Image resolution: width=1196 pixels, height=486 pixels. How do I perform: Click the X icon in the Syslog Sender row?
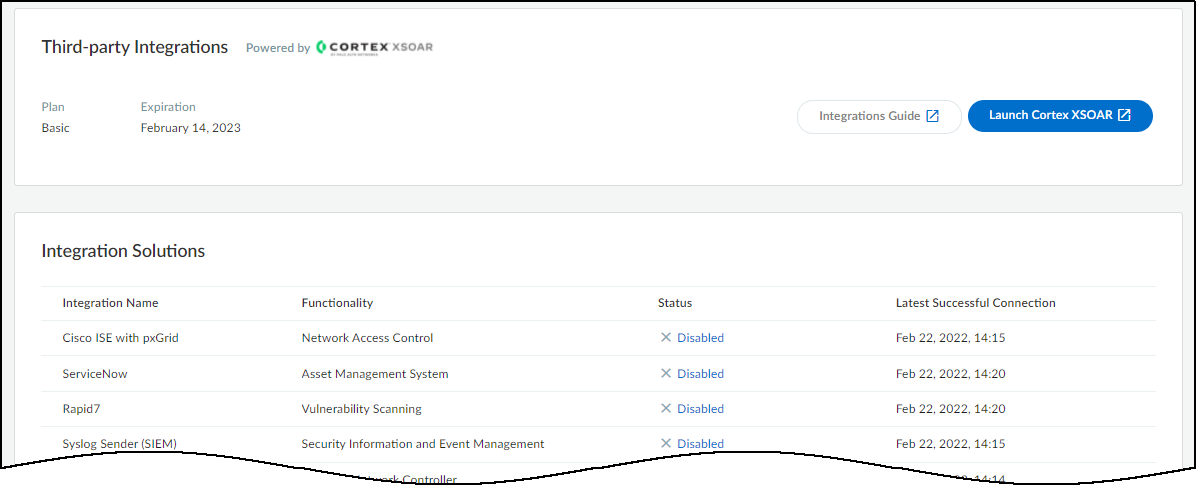(x=666, y=444)
